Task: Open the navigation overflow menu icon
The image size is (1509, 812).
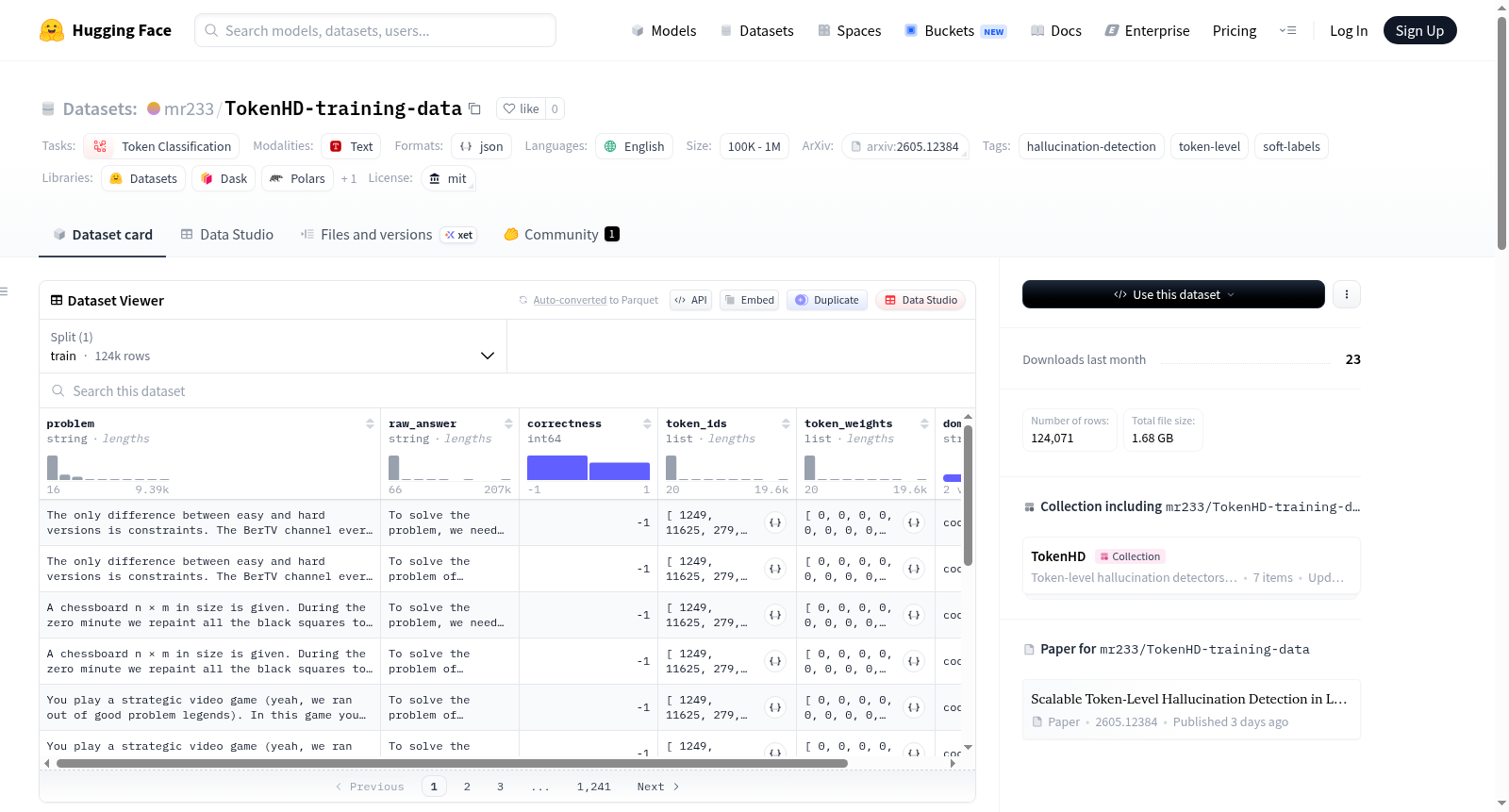Action: pos(1287,31)
